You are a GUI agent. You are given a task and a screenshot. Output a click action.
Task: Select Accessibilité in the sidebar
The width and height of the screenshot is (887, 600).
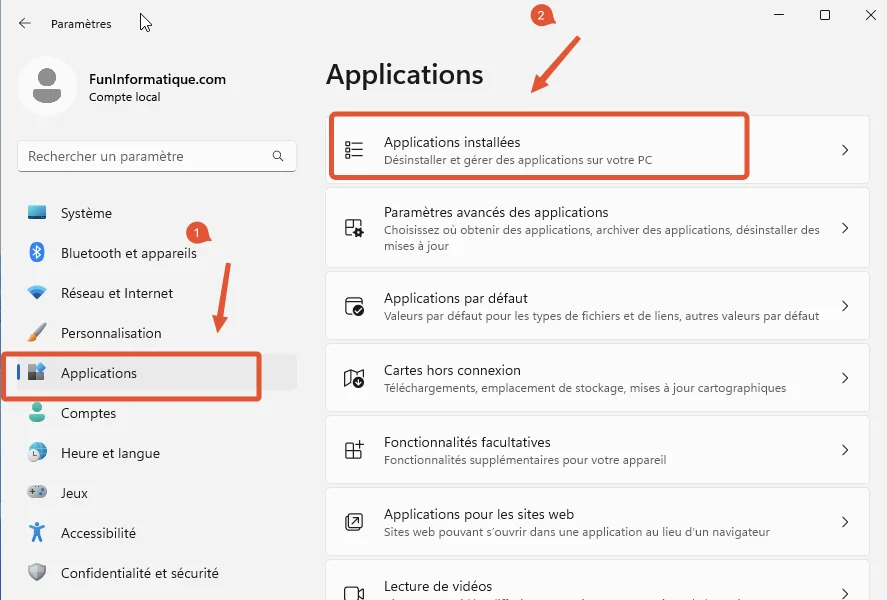99,533
